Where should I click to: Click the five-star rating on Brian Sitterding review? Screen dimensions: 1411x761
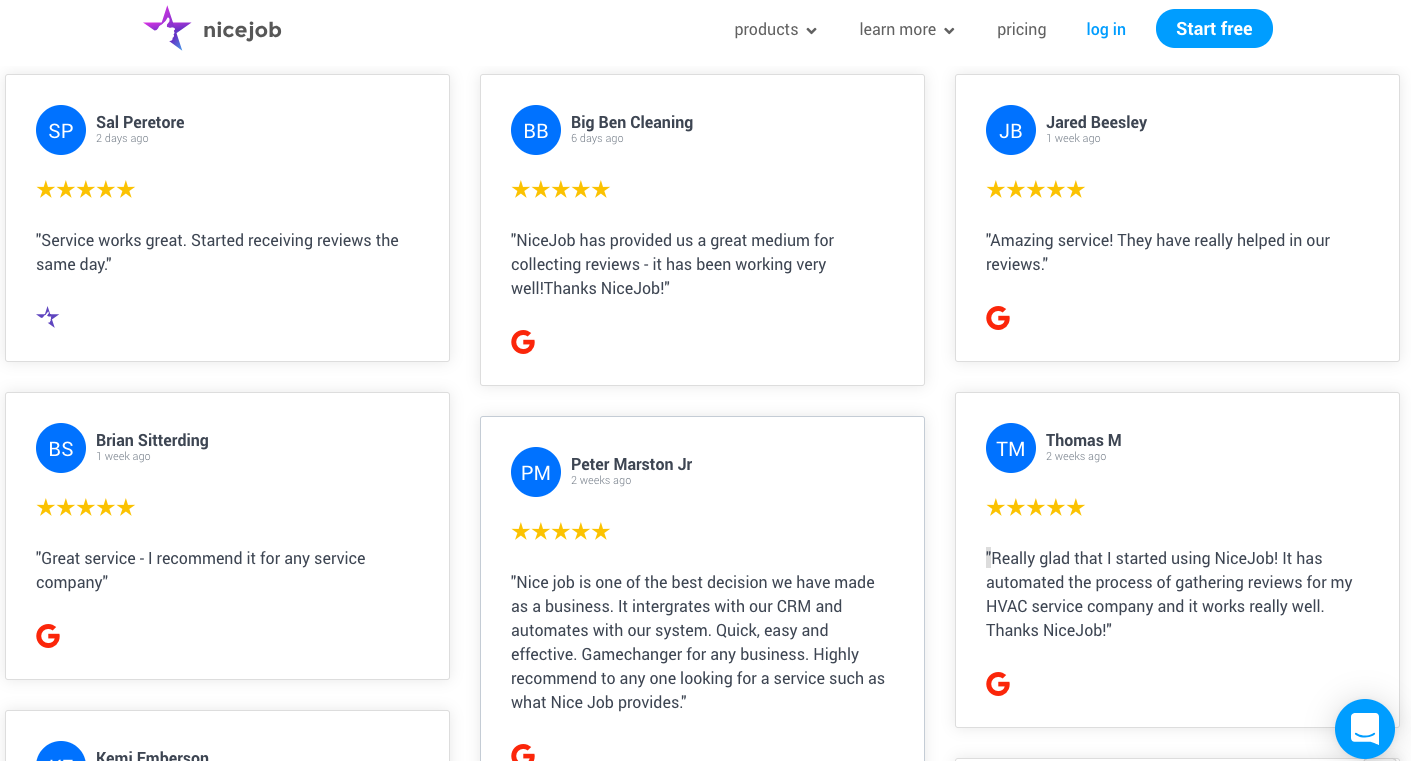tap(85, 508)
